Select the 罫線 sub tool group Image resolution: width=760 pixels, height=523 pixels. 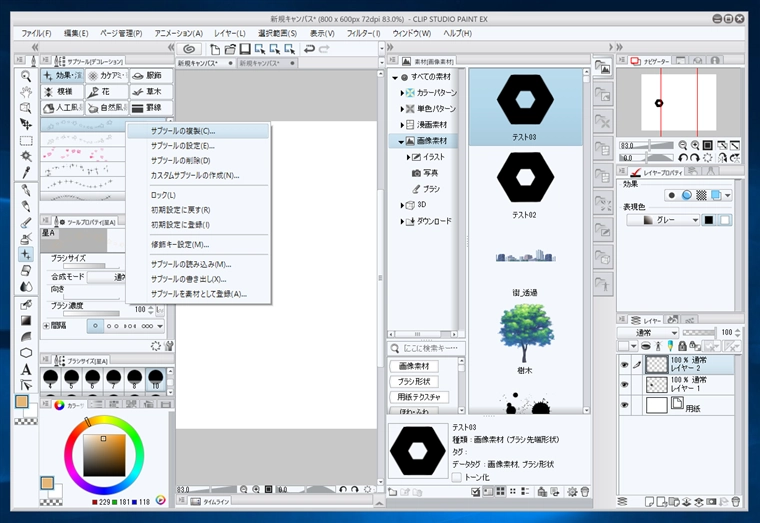tap(151, 108)
